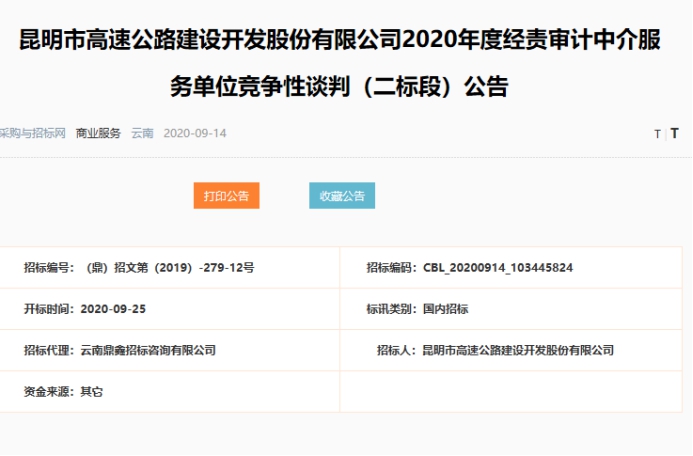Open the agency 云南鼎鑫招标咨询有限公司
693x456 pixels.
148,350
